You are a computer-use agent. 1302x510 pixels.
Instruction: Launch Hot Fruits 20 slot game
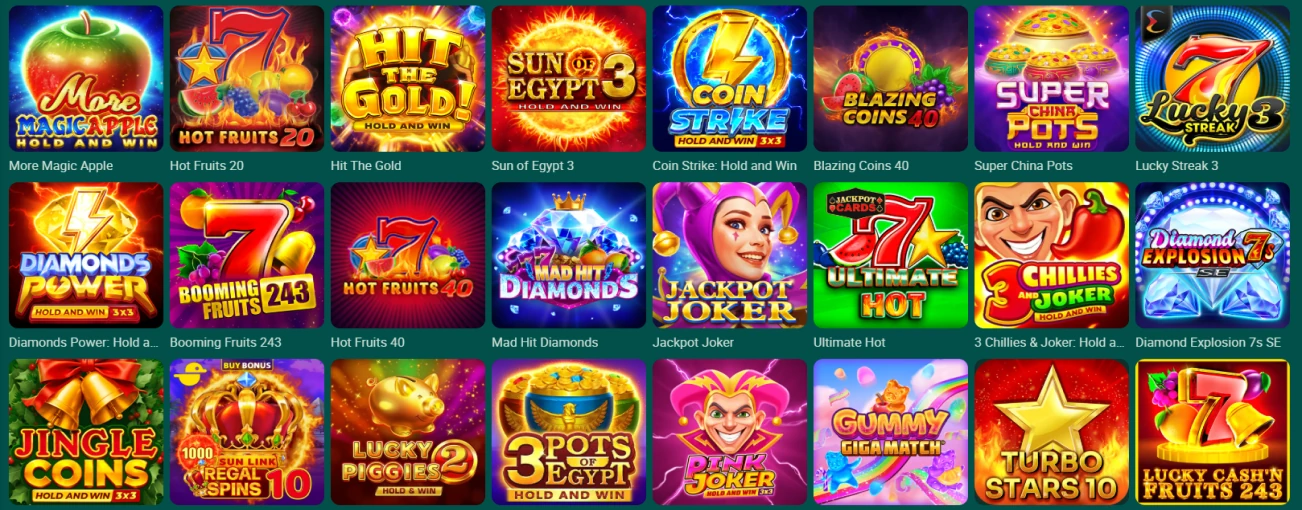[x=247, y=79]
